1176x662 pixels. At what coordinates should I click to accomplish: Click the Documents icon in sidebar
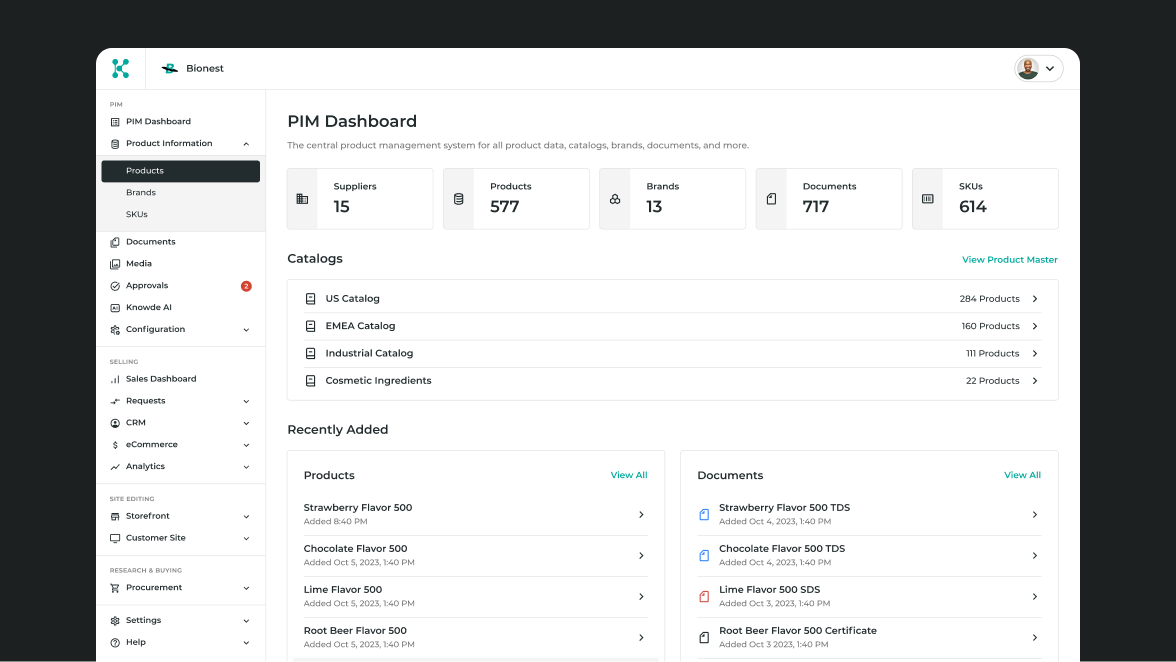coord(115,242)
